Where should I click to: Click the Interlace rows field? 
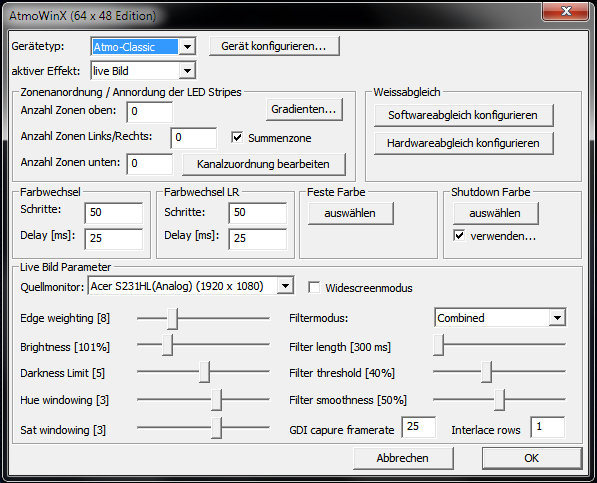[x=548, y=427]
